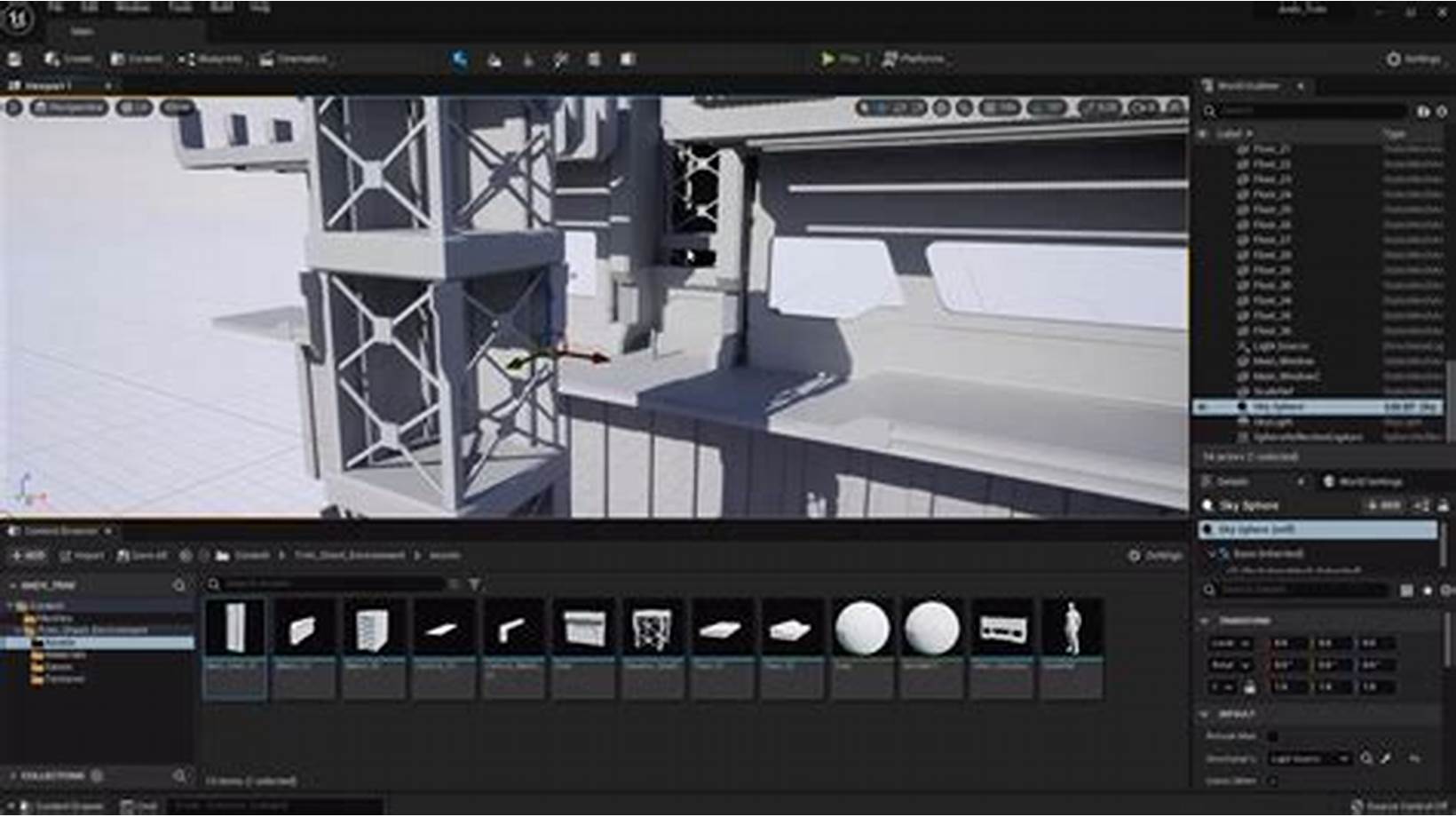
Task: Open the Unreal Engine logo icon
Action: click(17, 18)
